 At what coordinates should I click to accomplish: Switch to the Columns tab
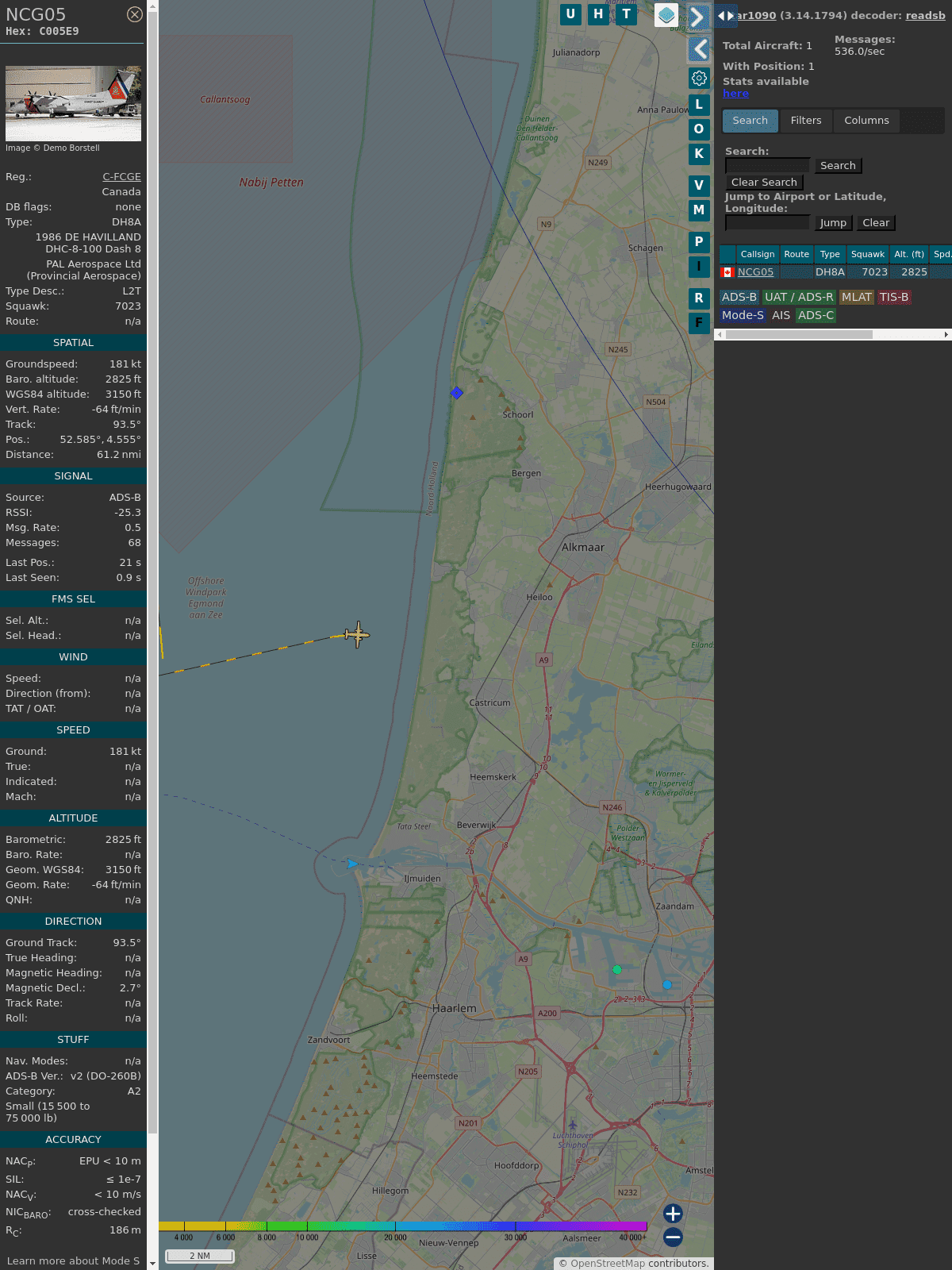click(x=866, y=121)
